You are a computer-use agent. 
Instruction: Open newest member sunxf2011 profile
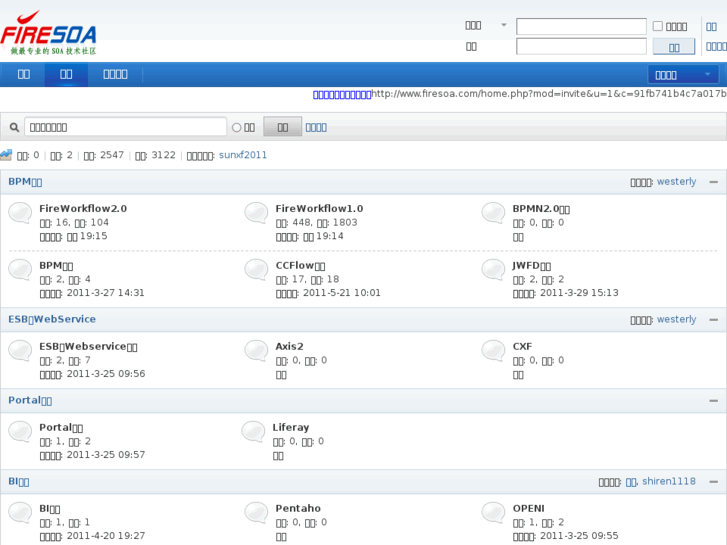pyautogui.click(x=243, y=155)
